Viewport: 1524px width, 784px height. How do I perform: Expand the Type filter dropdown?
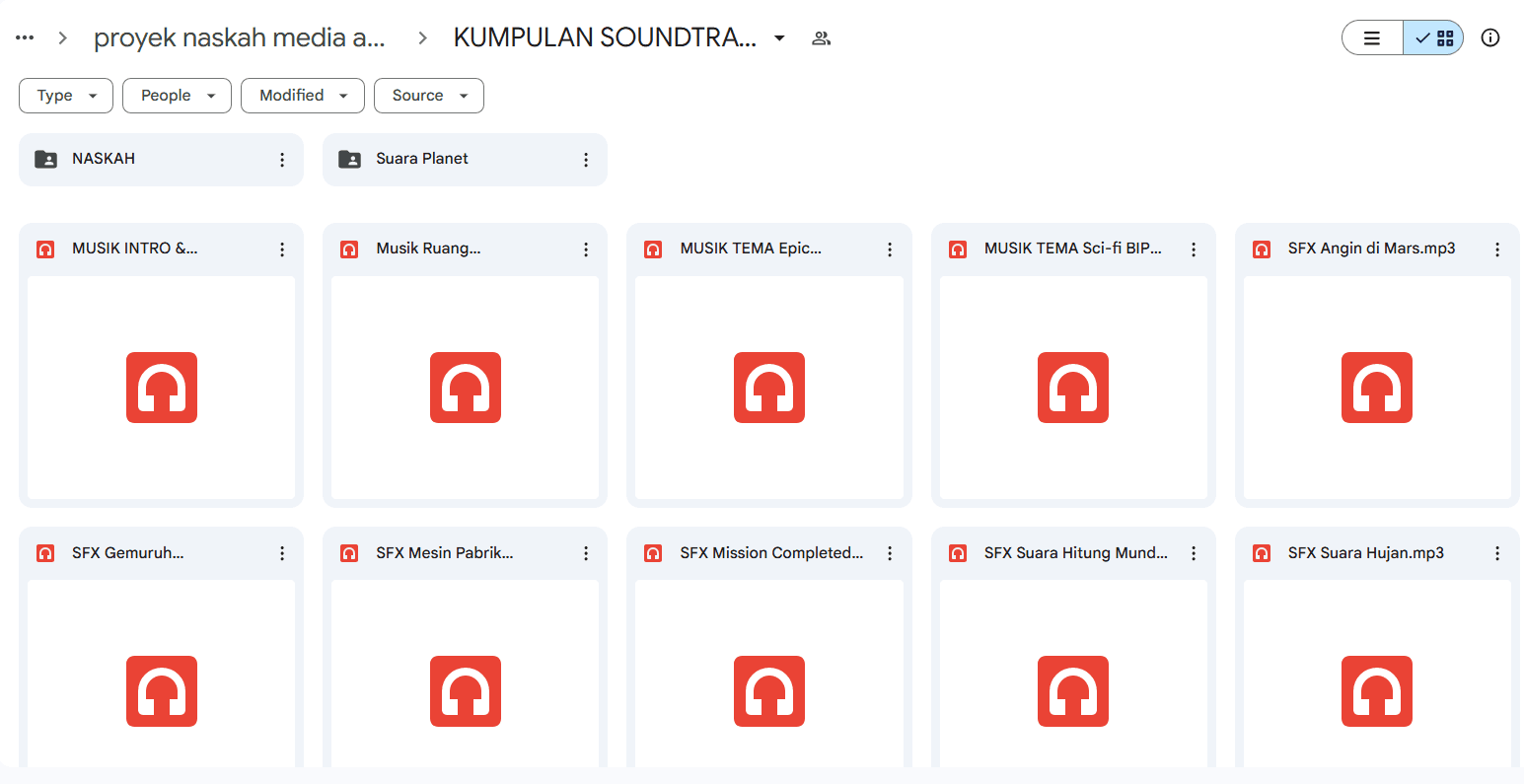(x=66, y=96)
